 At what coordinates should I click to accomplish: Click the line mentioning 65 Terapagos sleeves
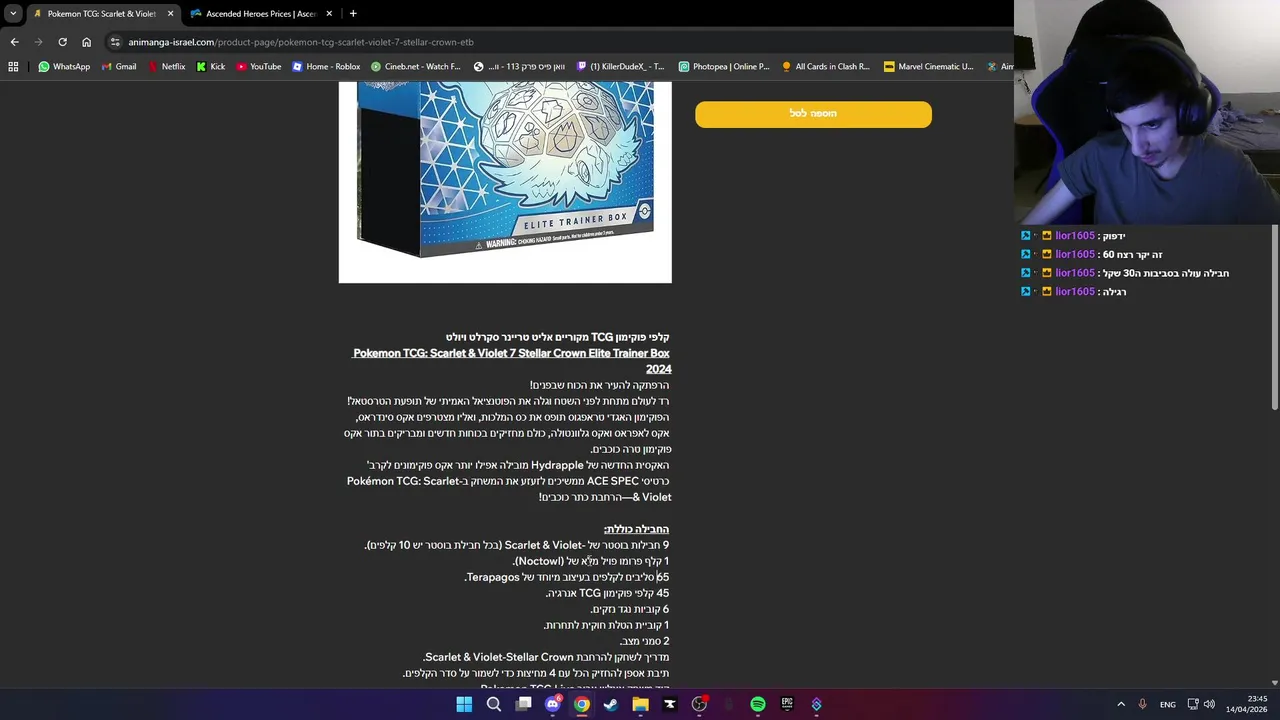coord(567,577)
